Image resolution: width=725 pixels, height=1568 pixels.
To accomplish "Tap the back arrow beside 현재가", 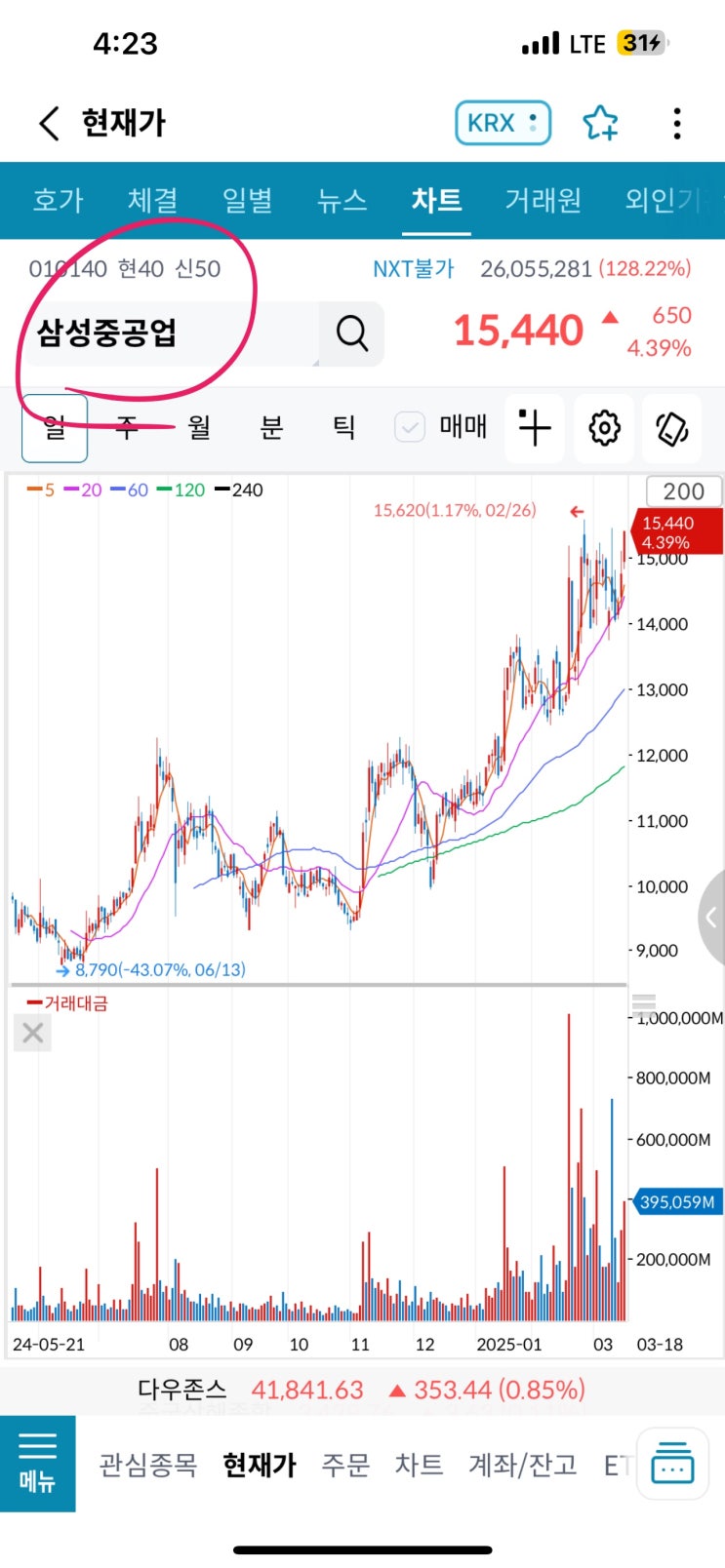I will coord(49,124).
